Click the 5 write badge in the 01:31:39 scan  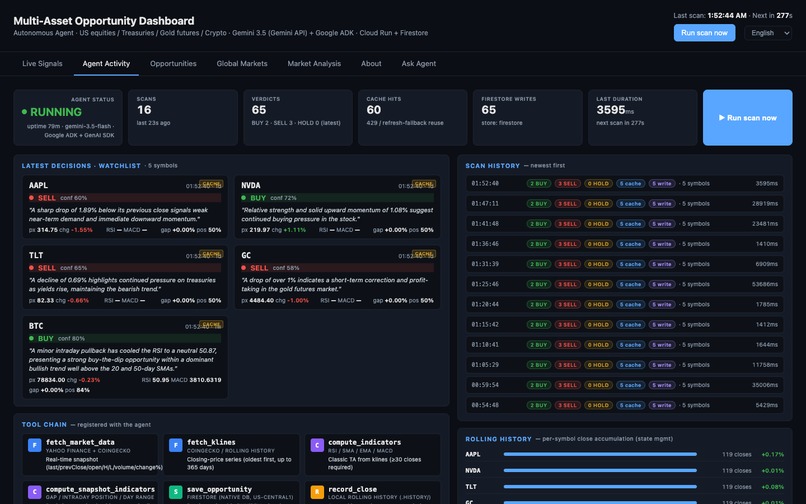pyautogui.click(x=662, y=264)
